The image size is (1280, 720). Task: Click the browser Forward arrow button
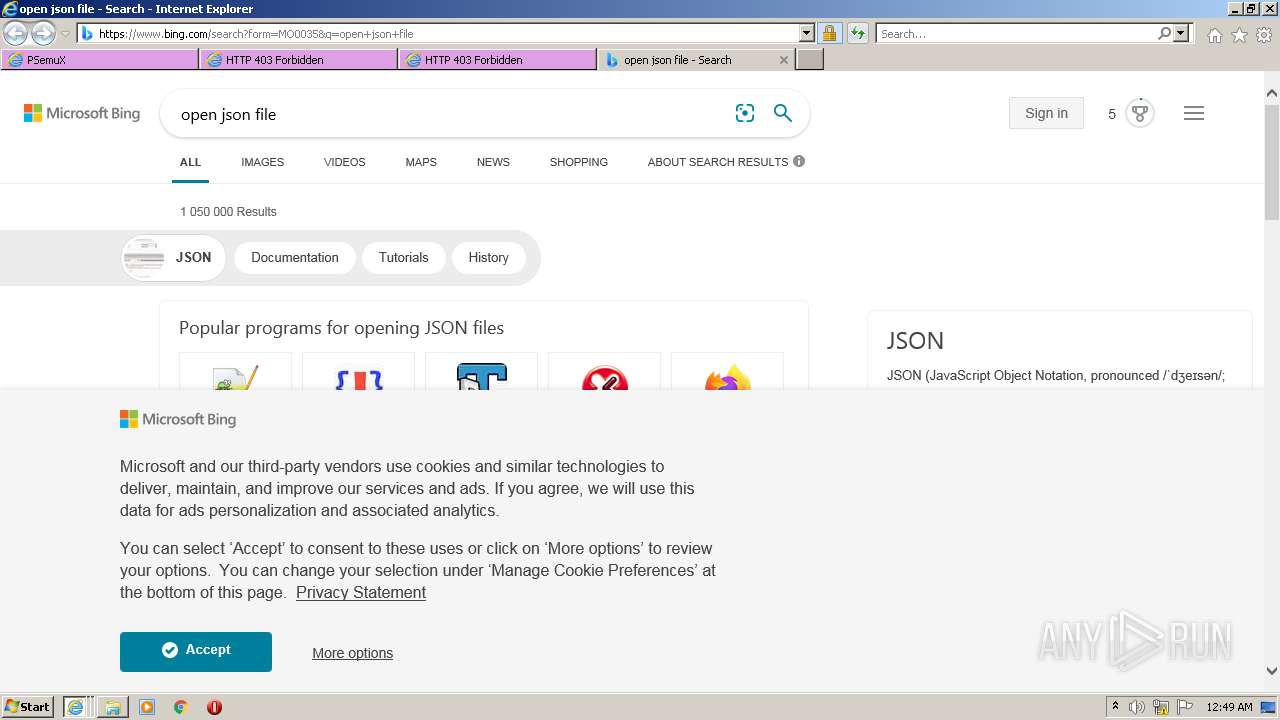(x=43, y=34)
